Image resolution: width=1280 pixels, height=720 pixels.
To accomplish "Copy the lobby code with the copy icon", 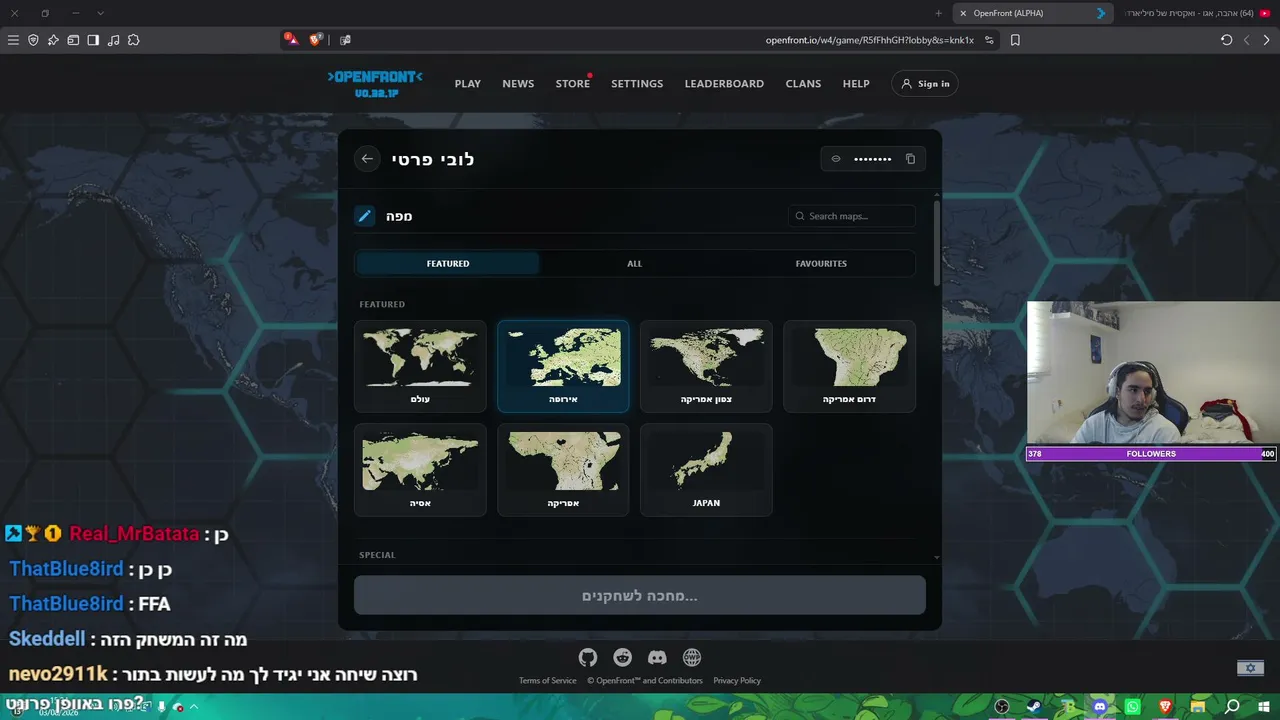I will pyautogui.click(x=910, y=159).
